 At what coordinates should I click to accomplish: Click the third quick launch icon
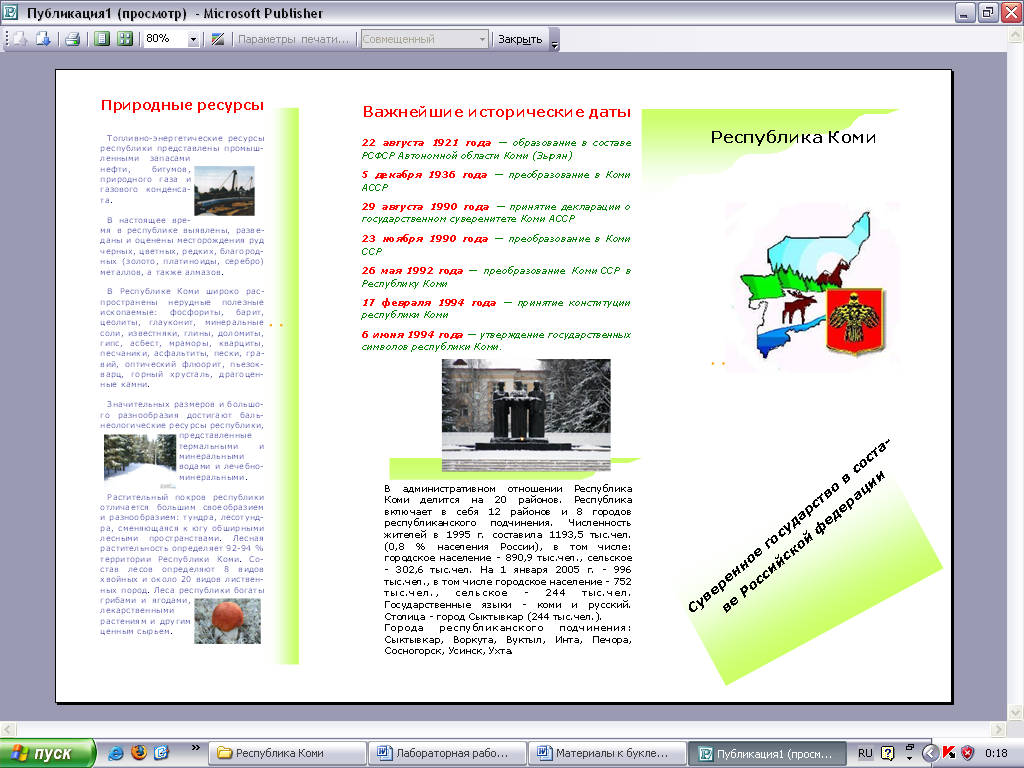pyautogui.click(x=161, y=753)
